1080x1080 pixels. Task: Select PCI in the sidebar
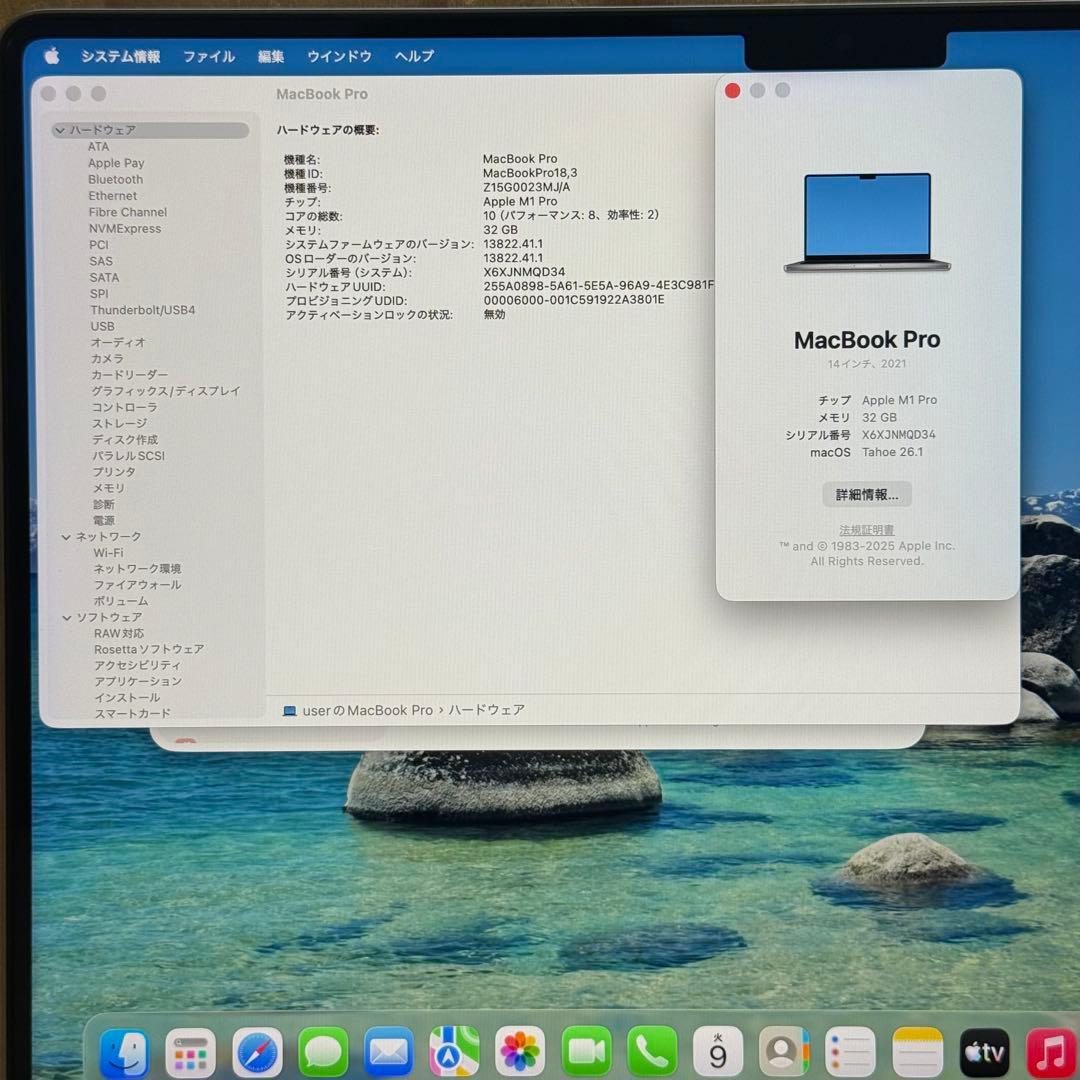(98, 245)
